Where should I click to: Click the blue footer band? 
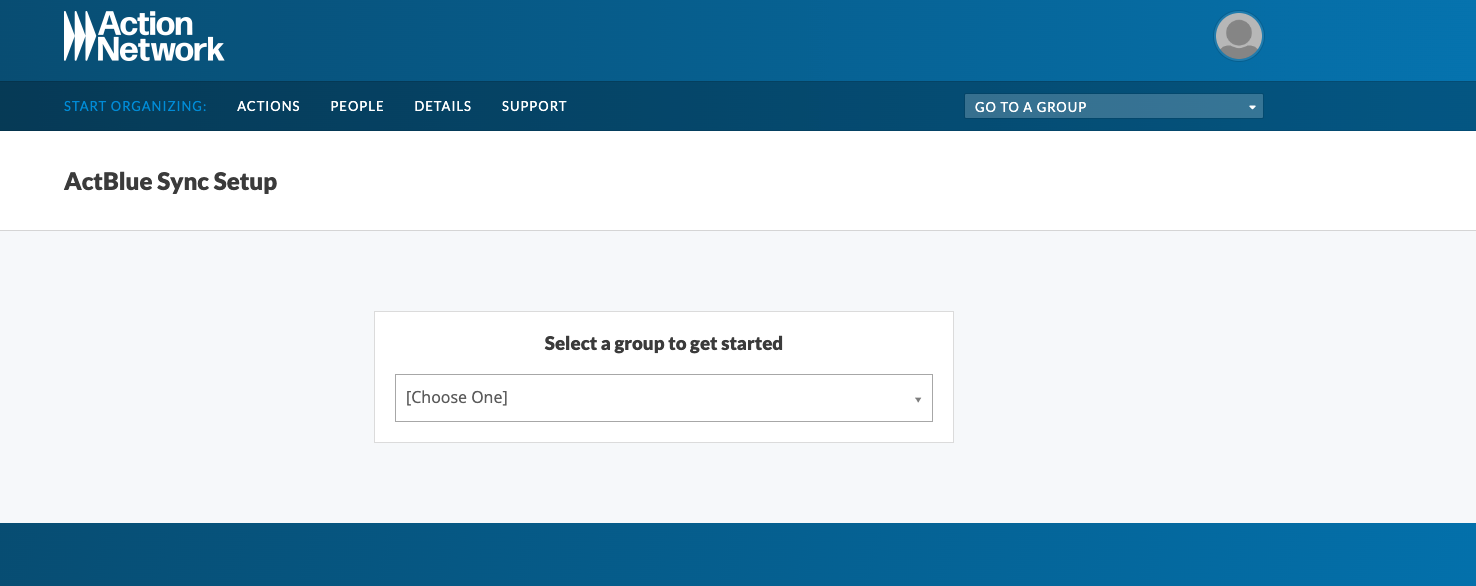(738, 554)
